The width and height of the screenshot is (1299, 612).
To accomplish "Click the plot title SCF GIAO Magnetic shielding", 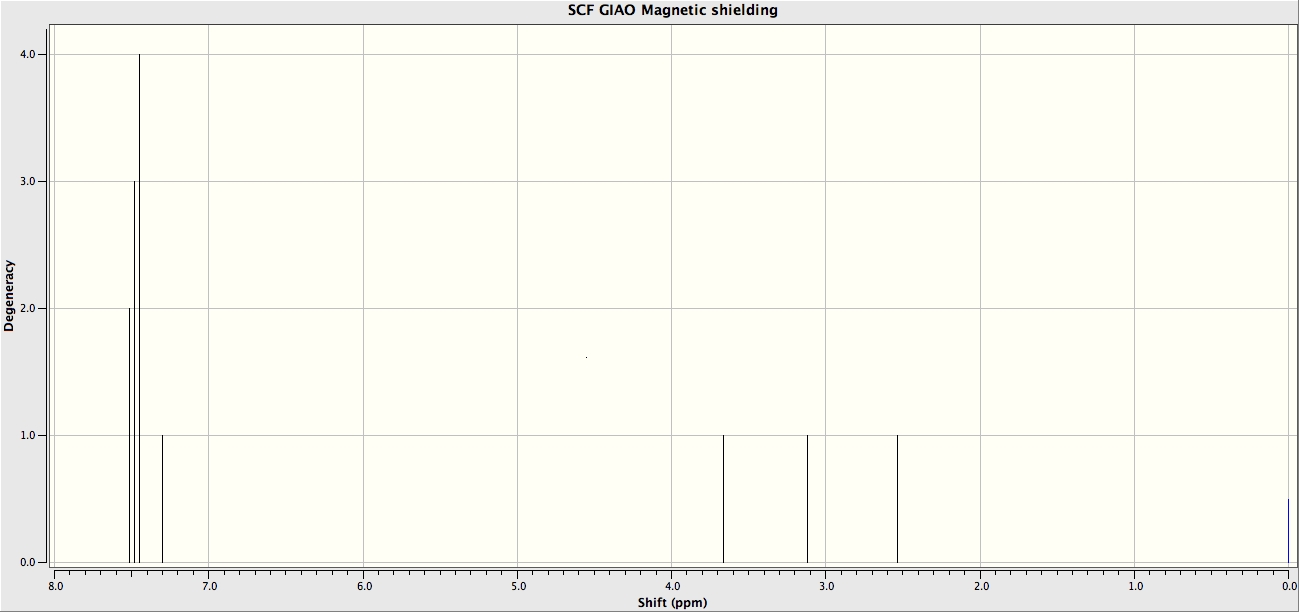I will coord(672,10).
